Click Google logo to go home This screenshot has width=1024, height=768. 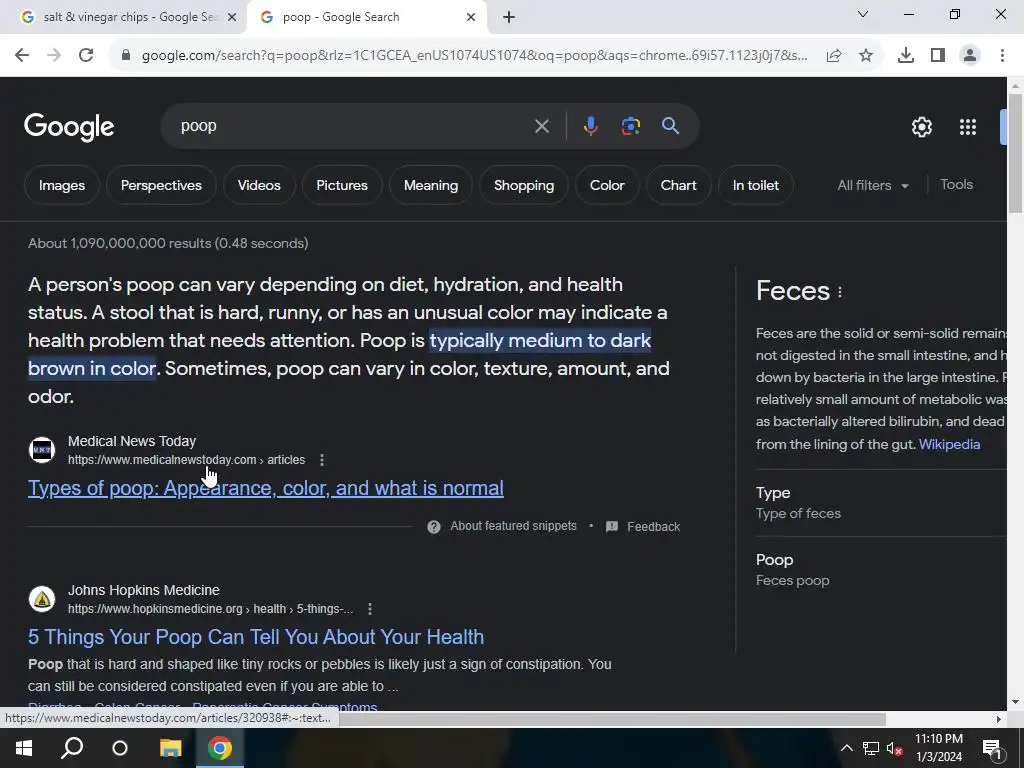pyautogui.click(x=69, y=127)
